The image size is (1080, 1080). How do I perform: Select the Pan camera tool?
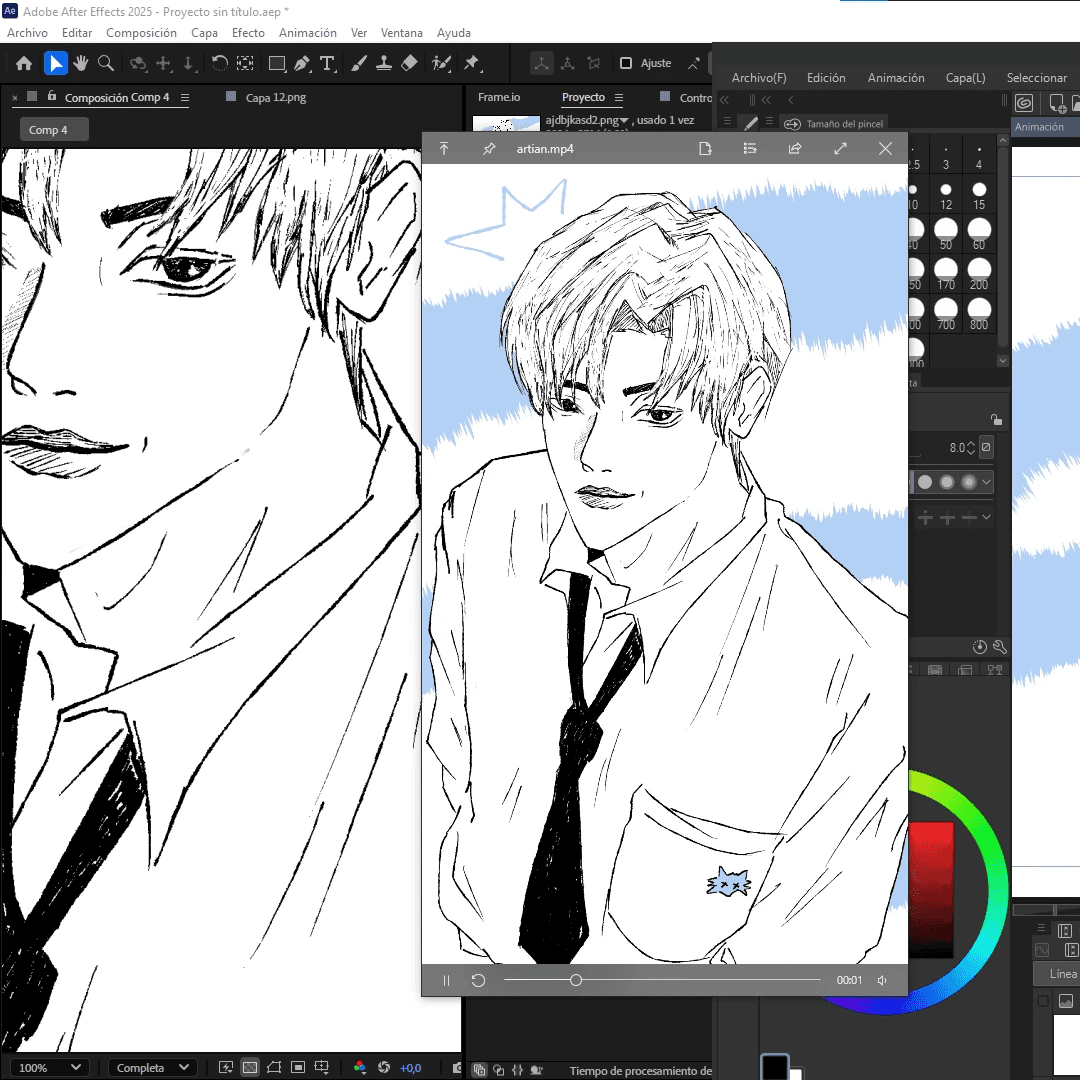(x=164, y=63)
